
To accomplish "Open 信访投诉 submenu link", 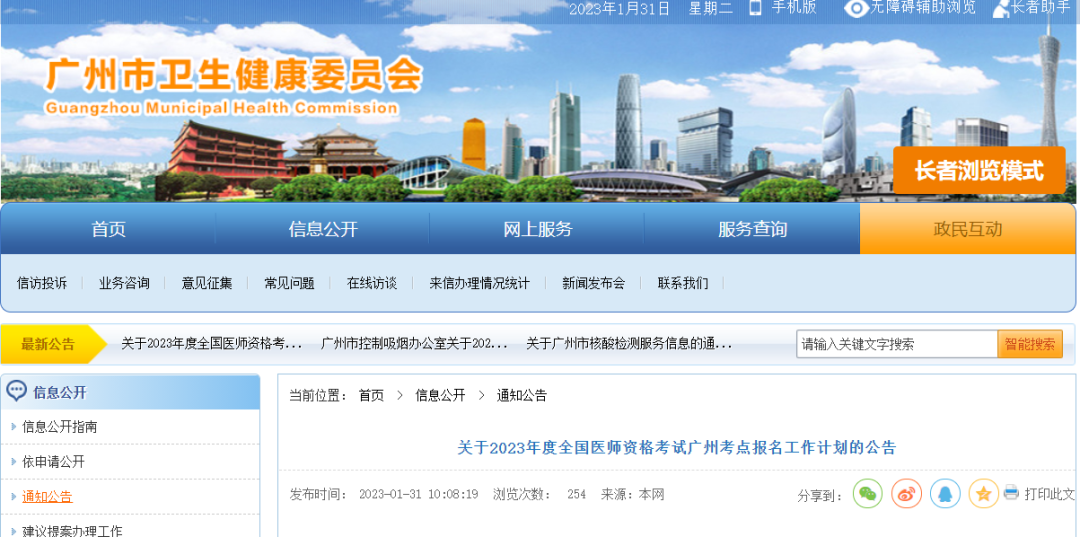I will coord(42,283).
